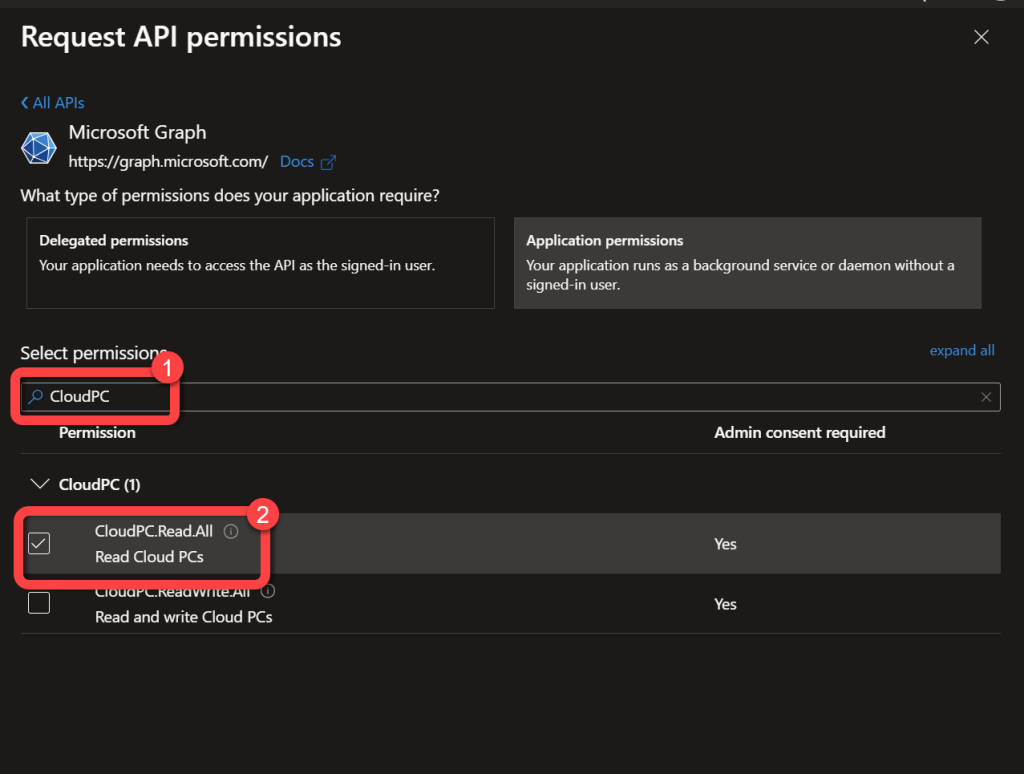Show info for CloudPC.ReadWrite.All permission
Viewport: 1024px width, 774px height.
click(x=268, y=591)
